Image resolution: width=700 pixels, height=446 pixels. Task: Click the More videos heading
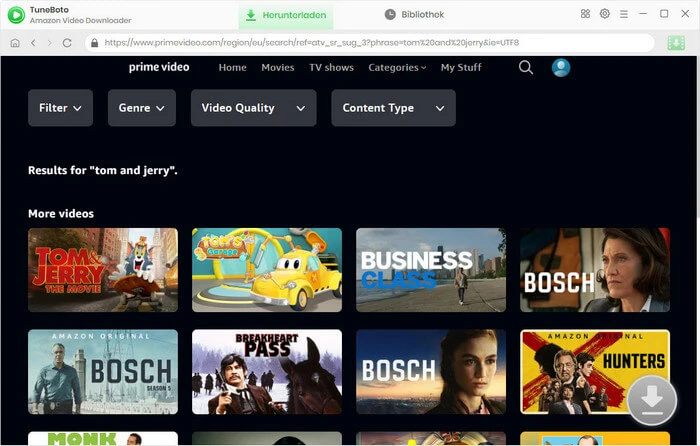pyautogui.click(x=61, y=214)
